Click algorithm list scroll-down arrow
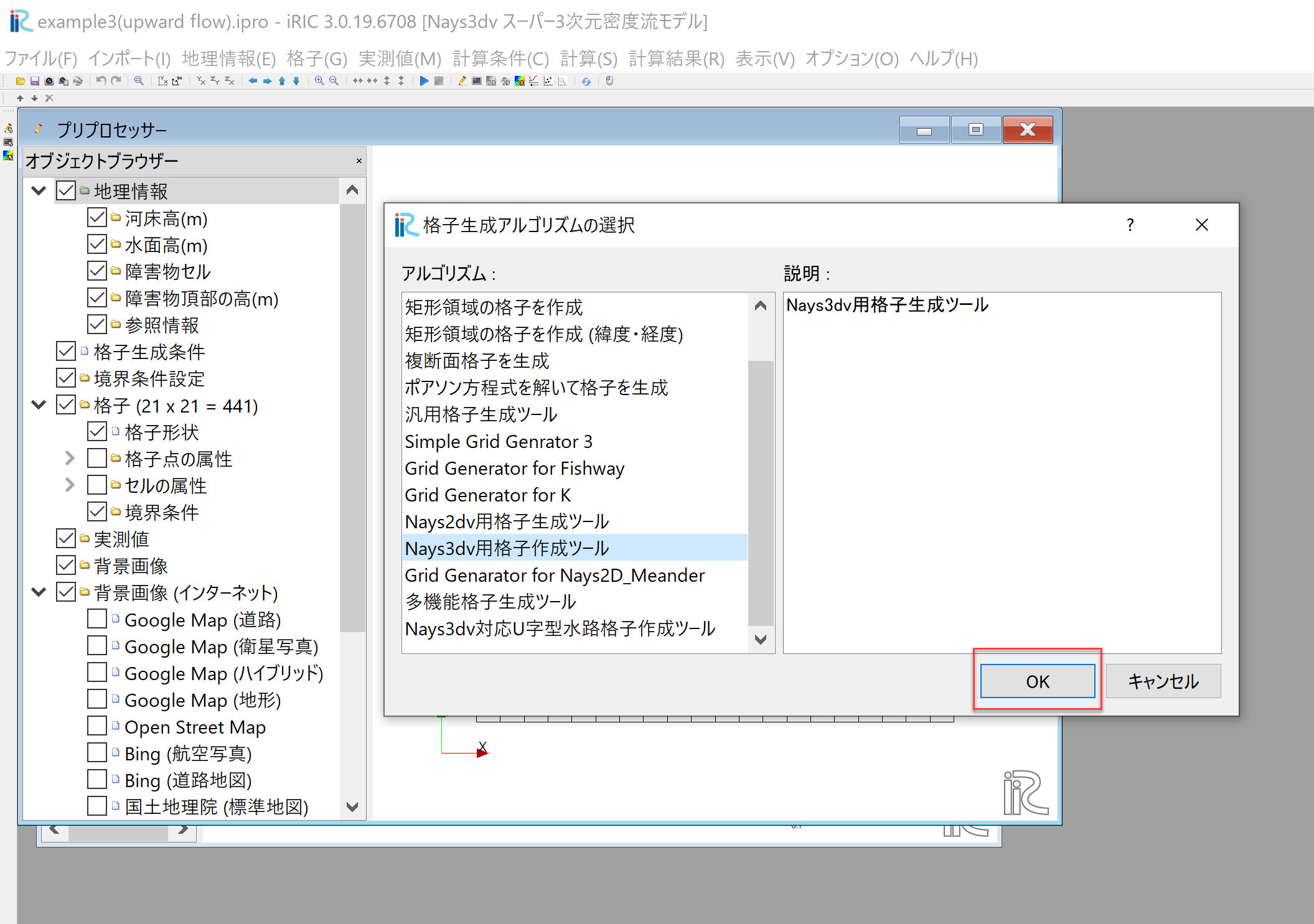1314x924 pixels. pos(761,640)
